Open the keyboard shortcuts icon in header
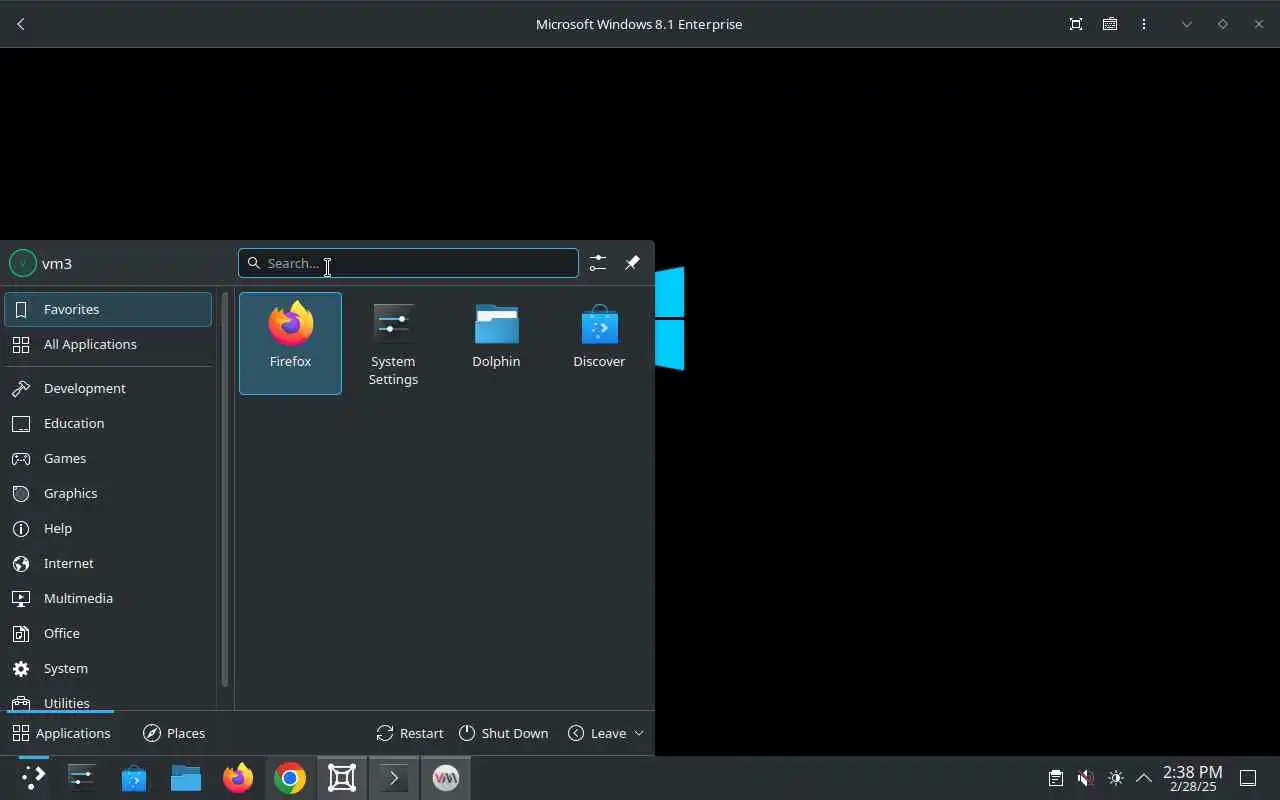 point(1110,24)
